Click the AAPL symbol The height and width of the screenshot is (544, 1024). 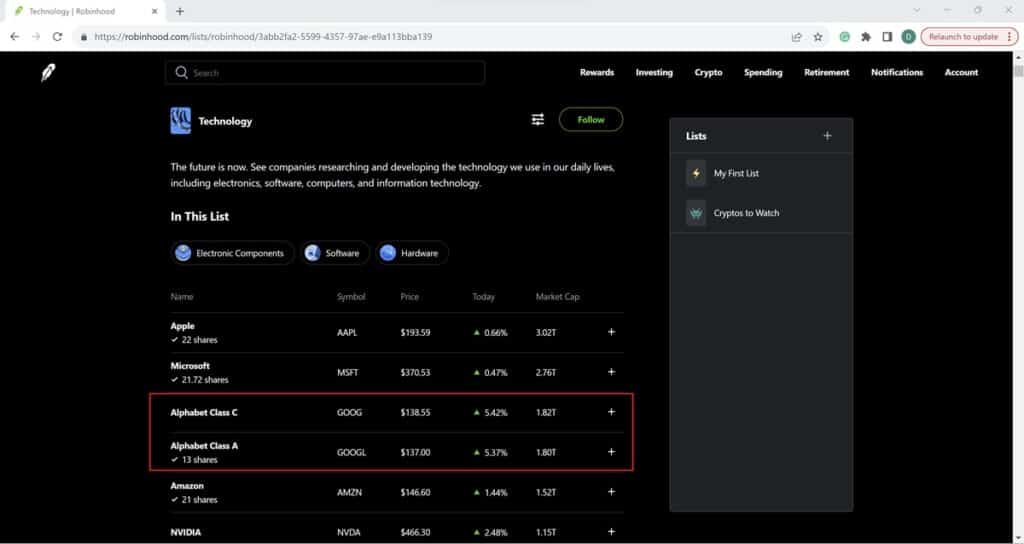[347, 332]
